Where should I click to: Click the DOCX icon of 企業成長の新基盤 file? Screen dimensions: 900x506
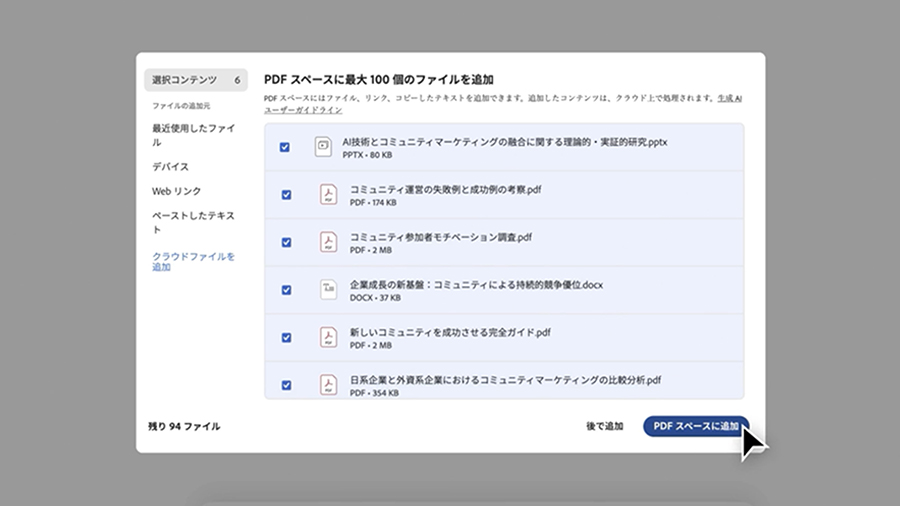coord(328,289)
